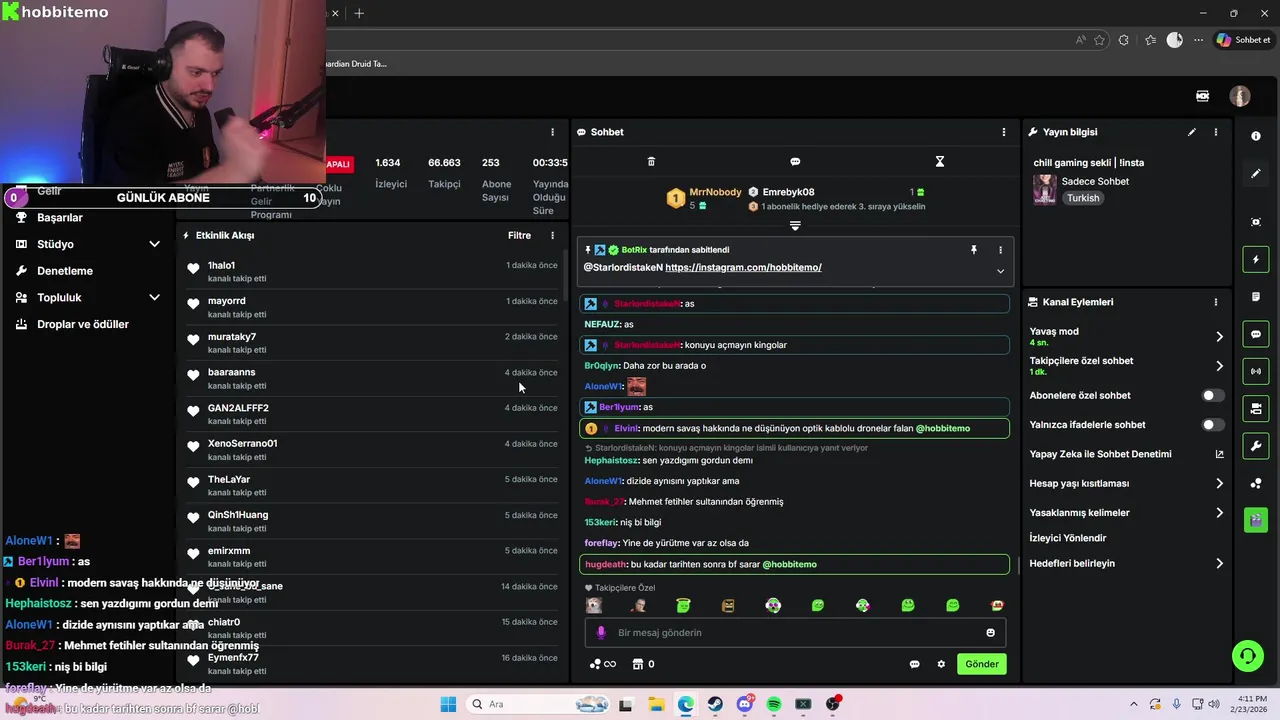Open a new browser tab with plus

click(359, 13)
